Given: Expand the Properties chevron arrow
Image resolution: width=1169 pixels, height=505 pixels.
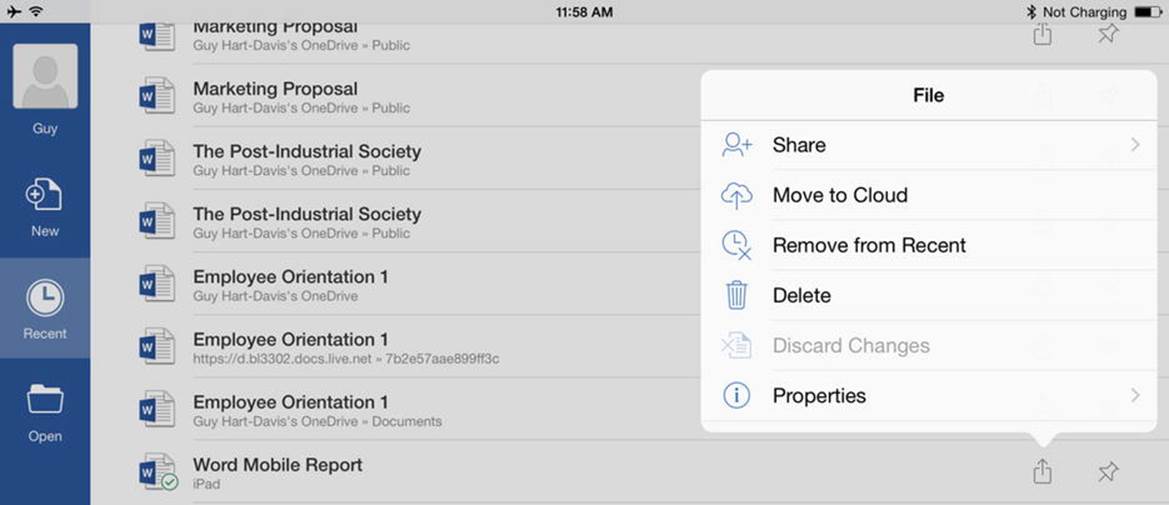Looking at the screenshot, I should (x=1135, y=395).
